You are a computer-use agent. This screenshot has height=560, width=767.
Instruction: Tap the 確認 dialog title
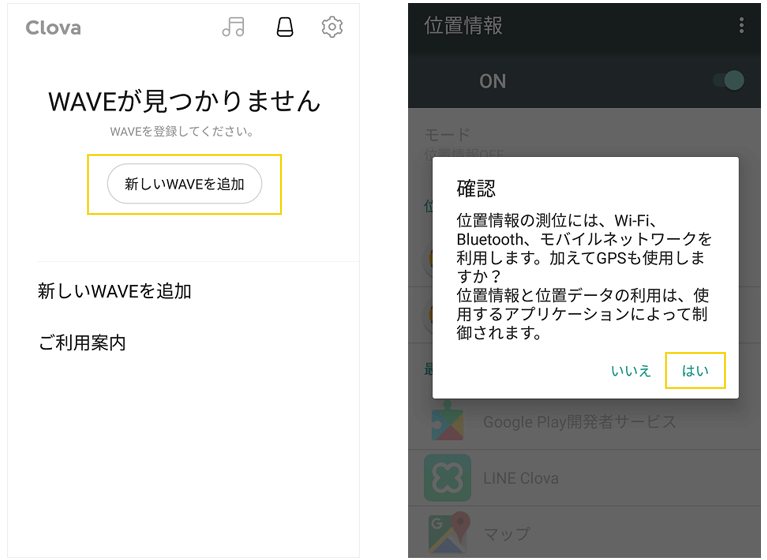pyautogui.click(x=476, y=188)
